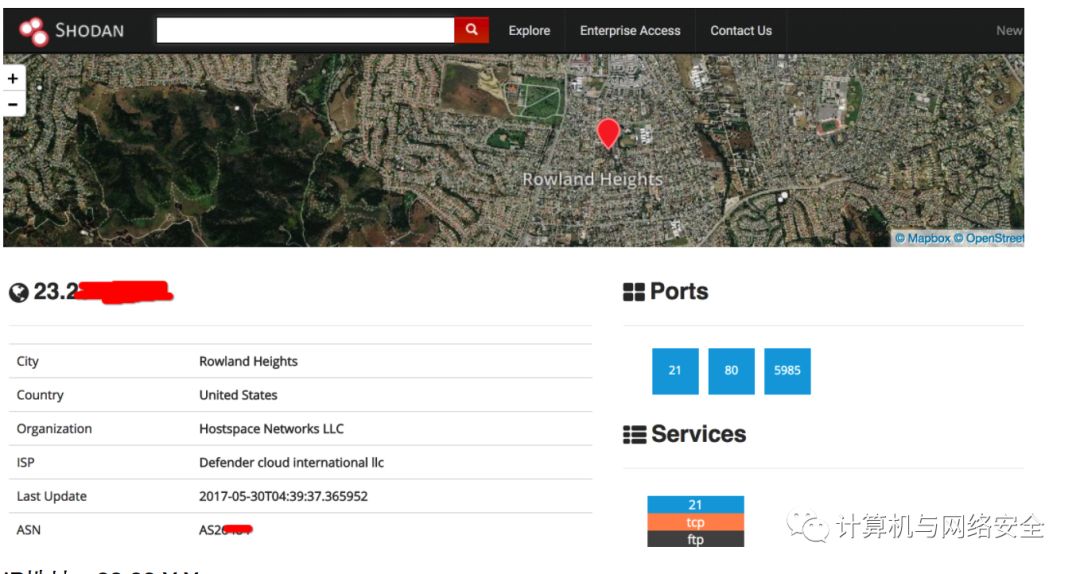Select port 21 button
Viewport: 1080px width, 574px height.
click(x=675, y=371)
